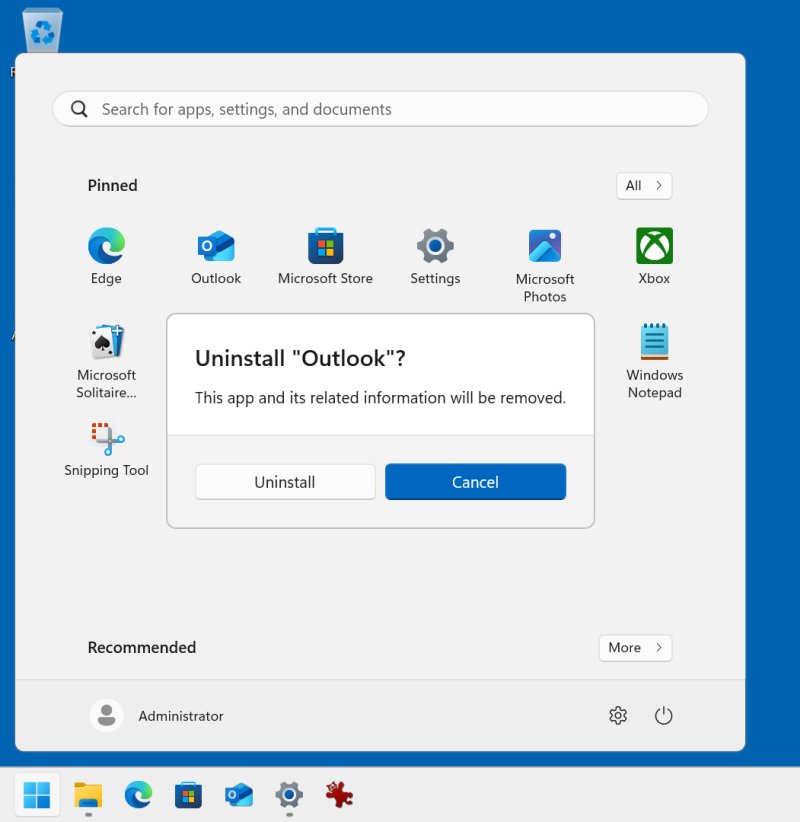Open the Microsoft Store pinned icon
This screenshot has height=822, width=800.
[325, 246]
